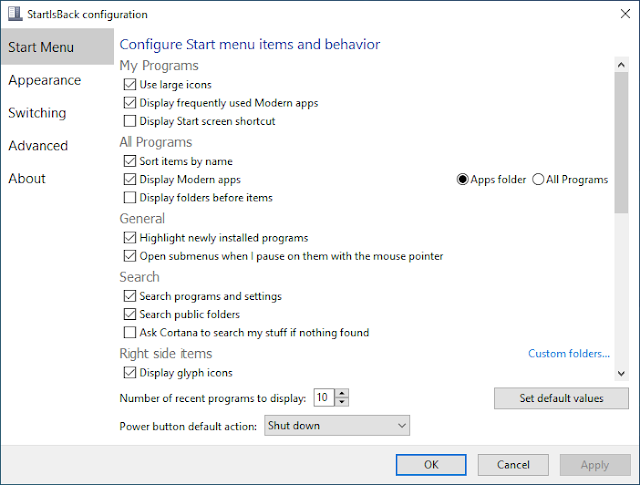Go to the Switching tab
640x485 pixels.
37,113
